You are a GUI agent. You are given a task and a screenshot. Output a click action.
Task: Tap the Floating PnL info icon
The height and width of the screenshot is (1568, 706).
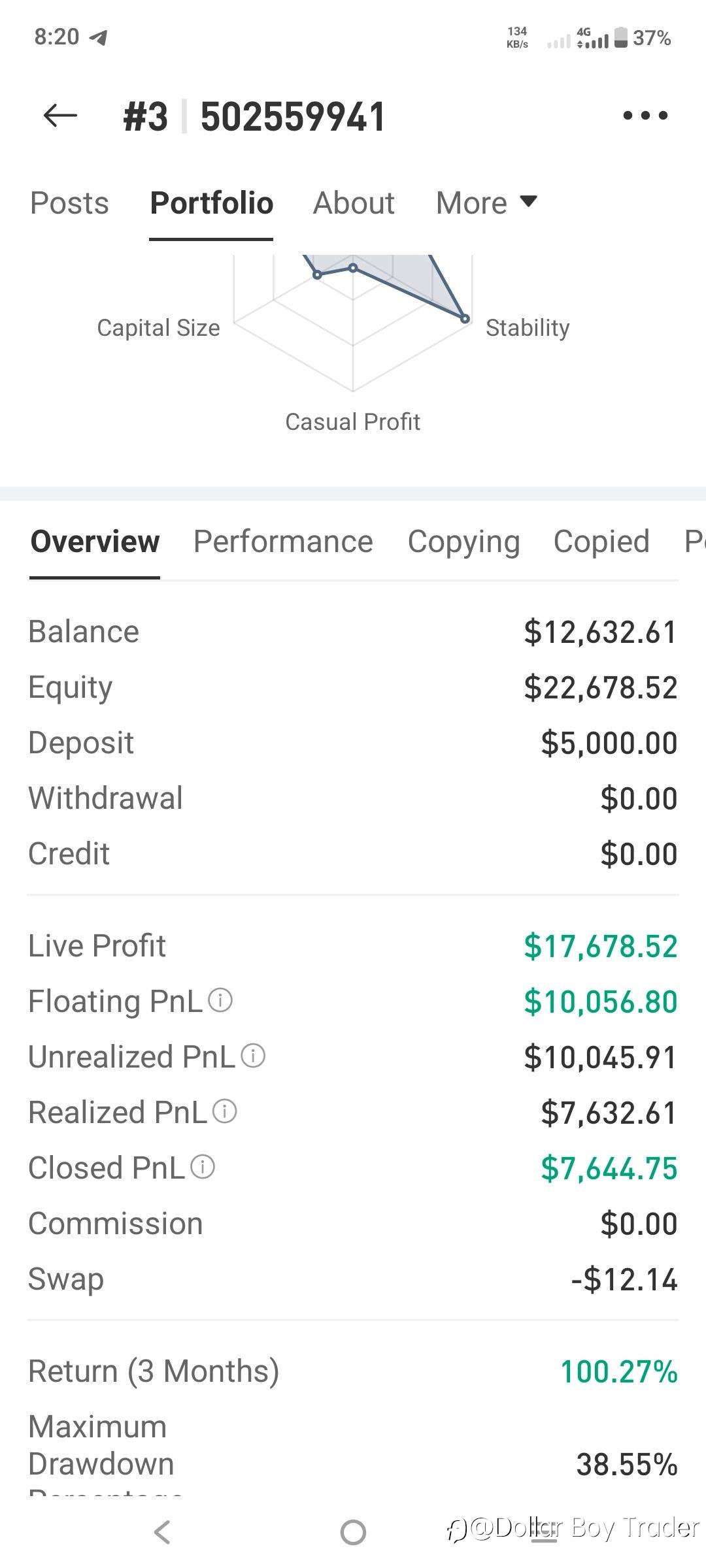[220, 1000]
